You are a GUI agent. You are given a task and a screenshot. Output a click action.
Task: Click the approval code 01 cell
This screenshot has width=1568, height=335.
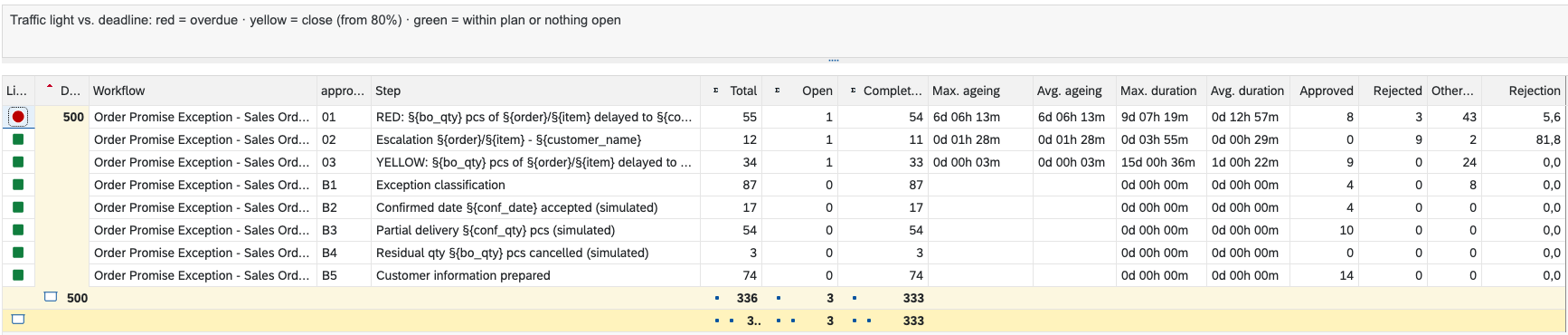click(x=344, y=117)
